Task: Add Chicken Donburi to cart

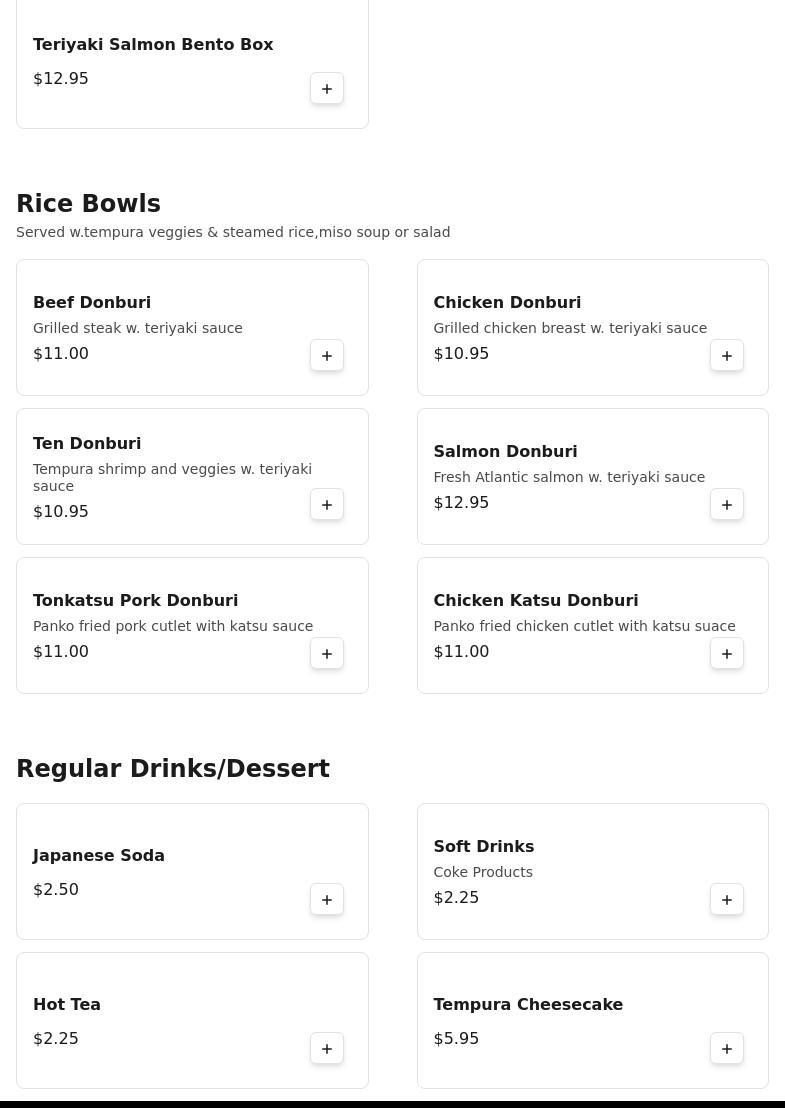Action: click(727, 356)
